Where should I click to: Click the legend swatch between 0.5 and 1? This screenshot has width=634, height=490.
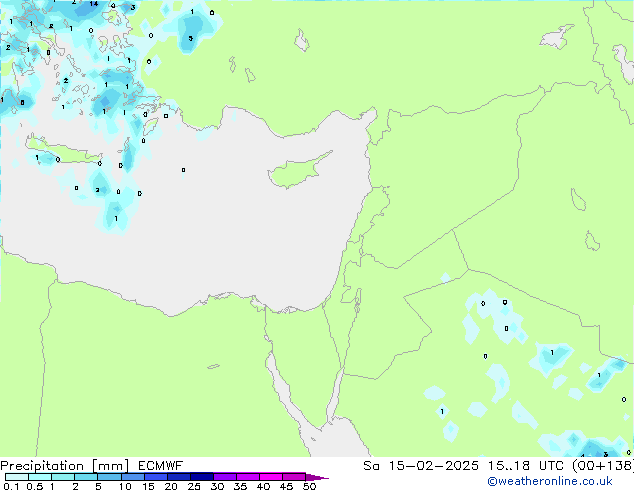[40, 477]
